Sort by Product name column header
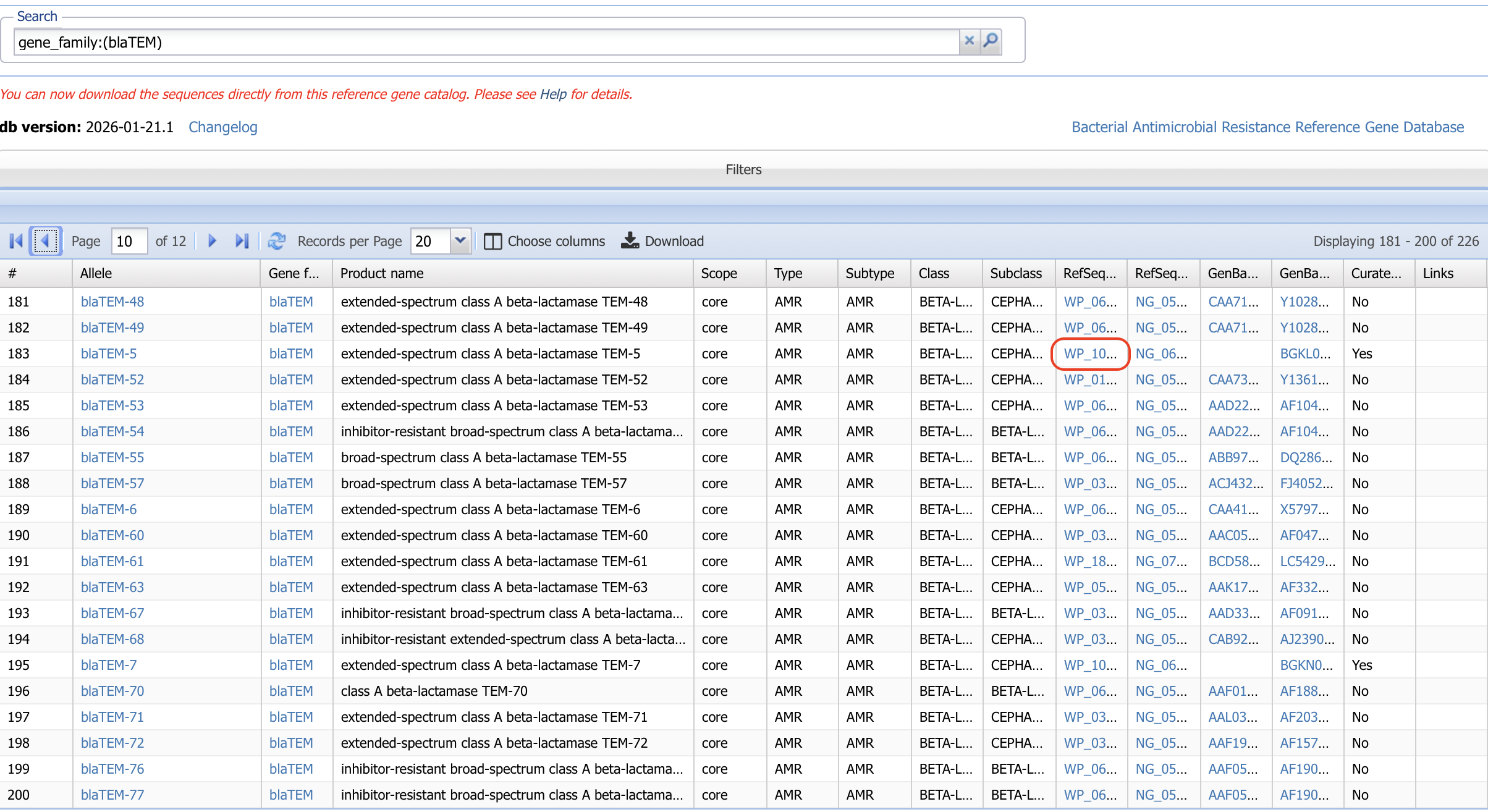The height and width of the screenshot is (812, 1488). coord(382,273)
